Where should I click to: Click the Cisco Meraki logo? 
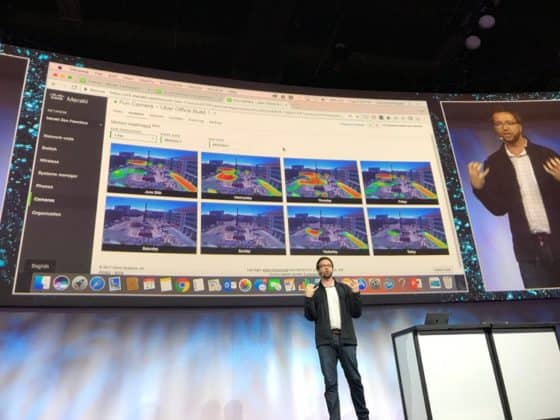tap(69, 98)
